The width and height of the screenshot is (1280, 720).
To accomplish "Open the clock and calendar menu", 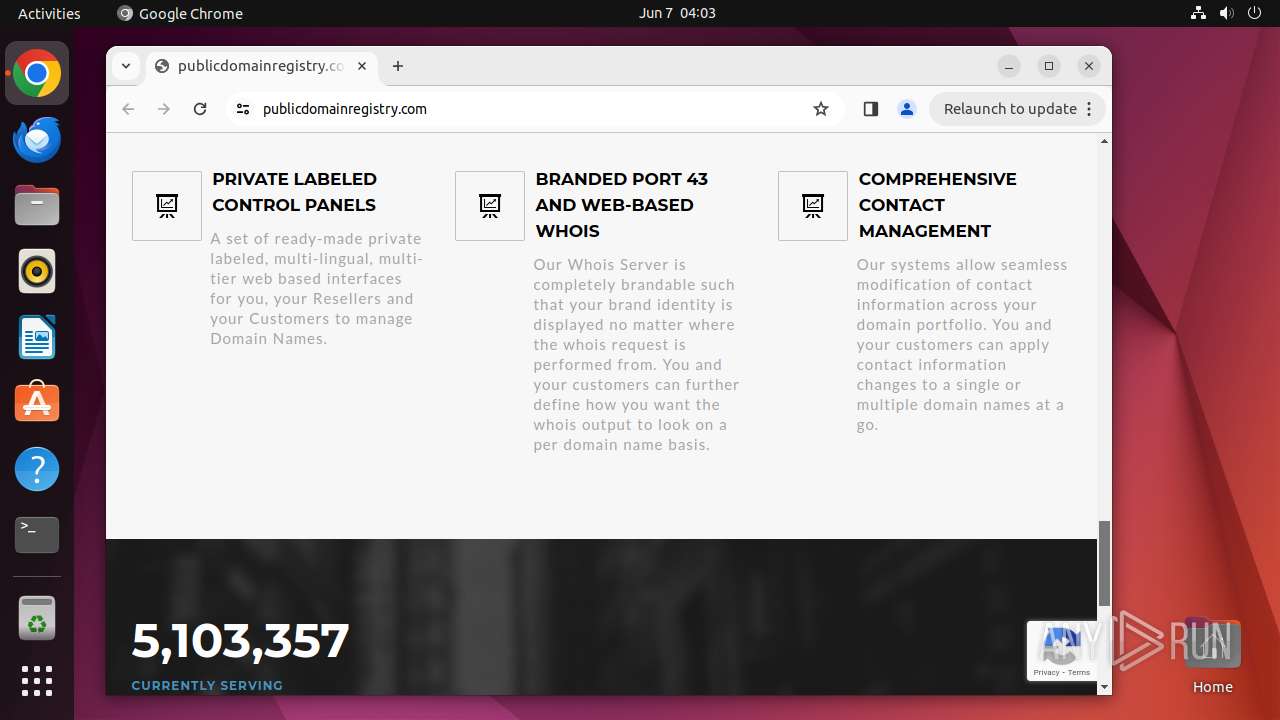I will [x=677, y=13].
